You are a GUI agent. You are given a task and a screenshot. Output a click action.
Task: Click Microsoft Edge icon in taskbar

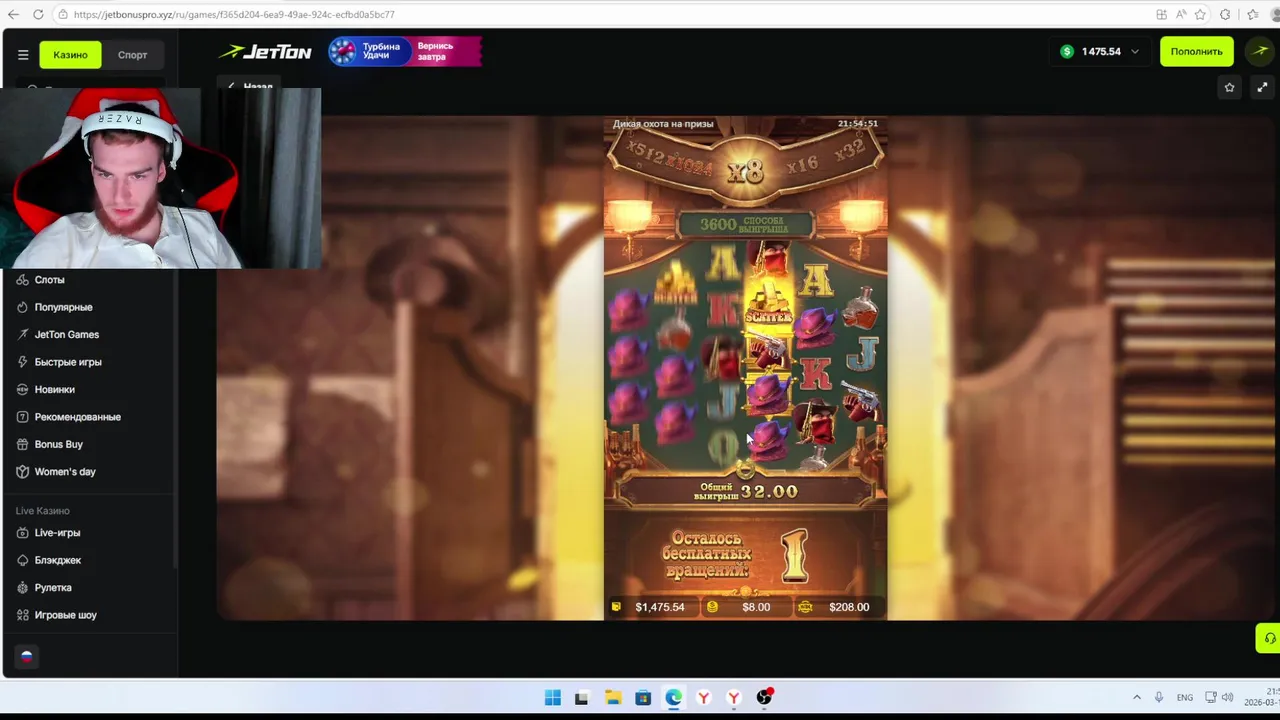pos(673,698)
